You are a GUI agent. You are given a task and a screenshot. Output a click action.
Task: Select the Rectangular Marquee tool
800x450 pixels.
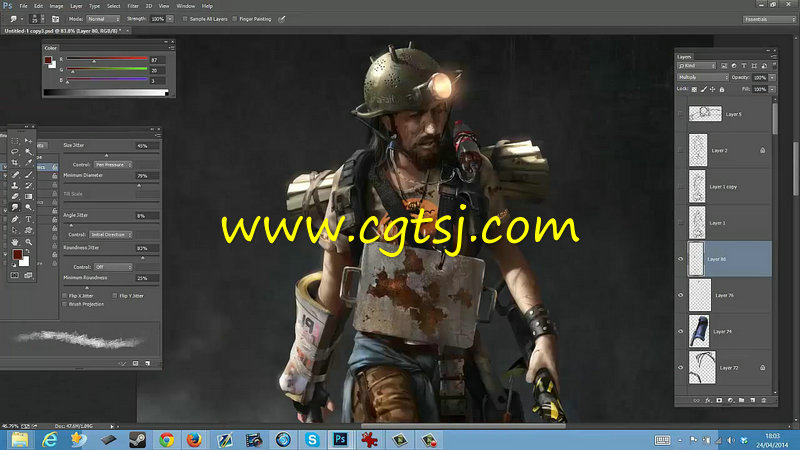(15, 140)
